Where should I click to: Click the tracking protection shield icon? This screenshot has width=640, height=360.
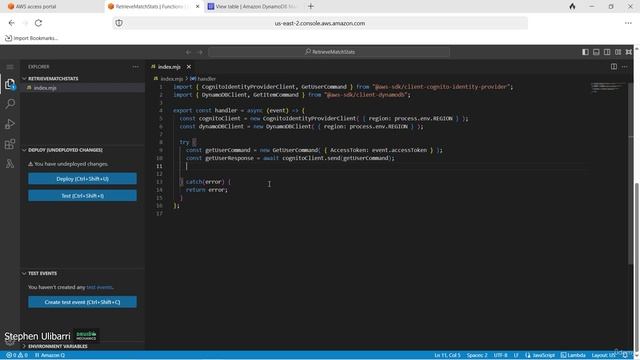[x=119, y=23]
